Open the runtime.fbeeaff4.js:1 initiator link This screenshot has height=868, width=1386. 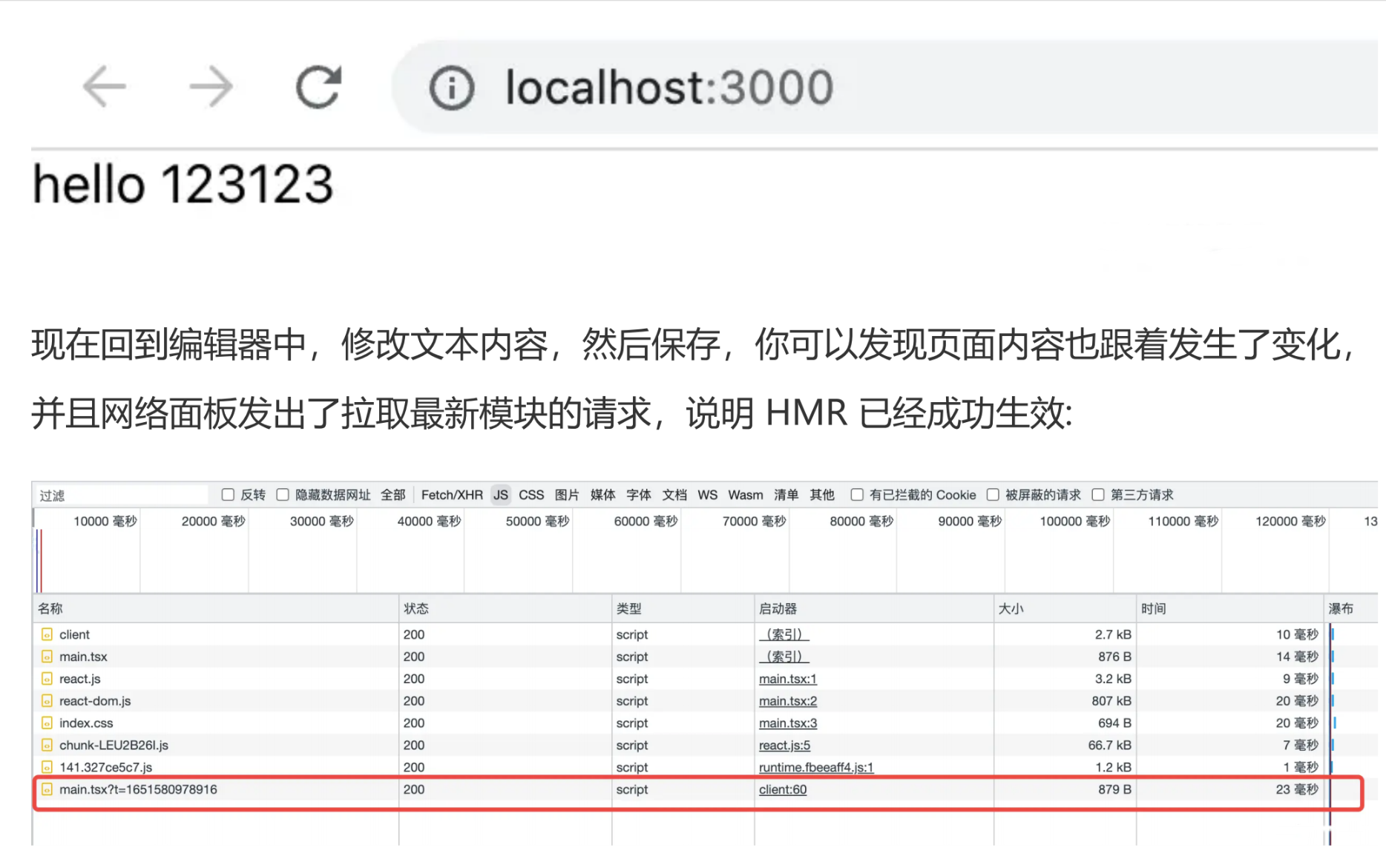click(x=816, y=767)
